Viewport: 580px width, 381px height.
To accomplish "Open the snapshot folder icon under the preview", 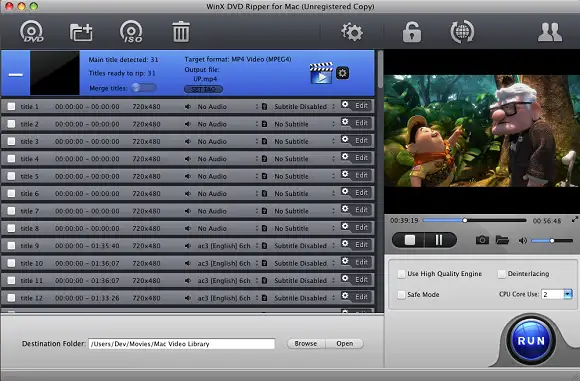I will coord(502,240).
